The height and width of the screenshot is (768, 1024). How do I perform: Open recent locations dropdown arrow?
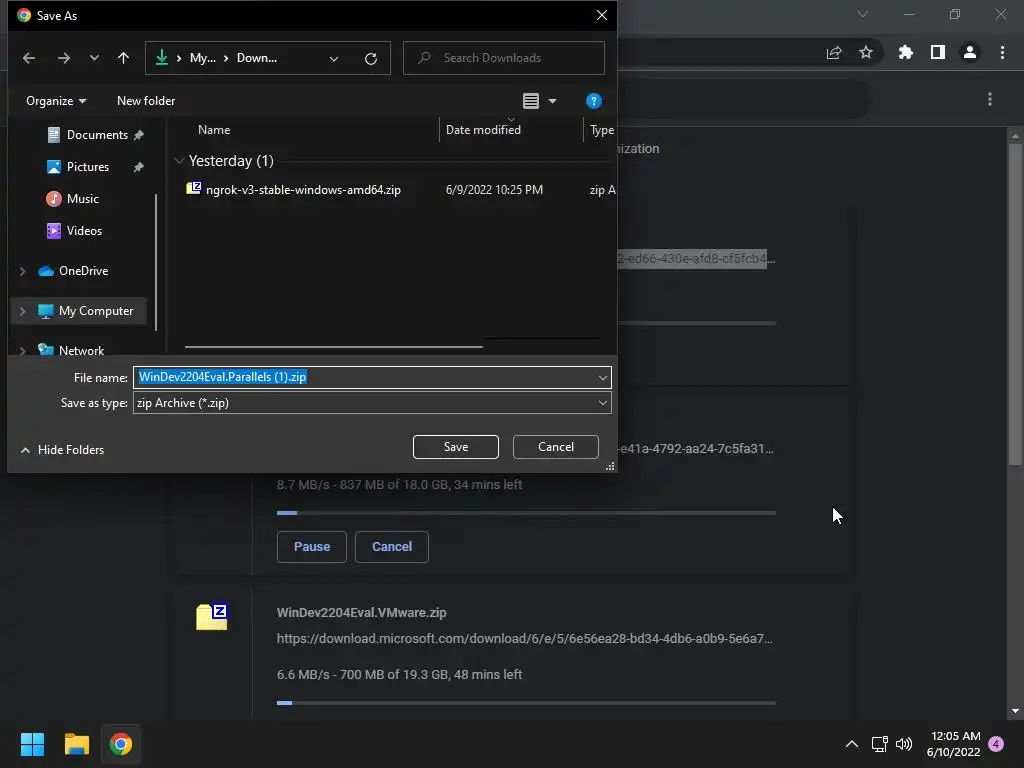click(x=94, y=58)
